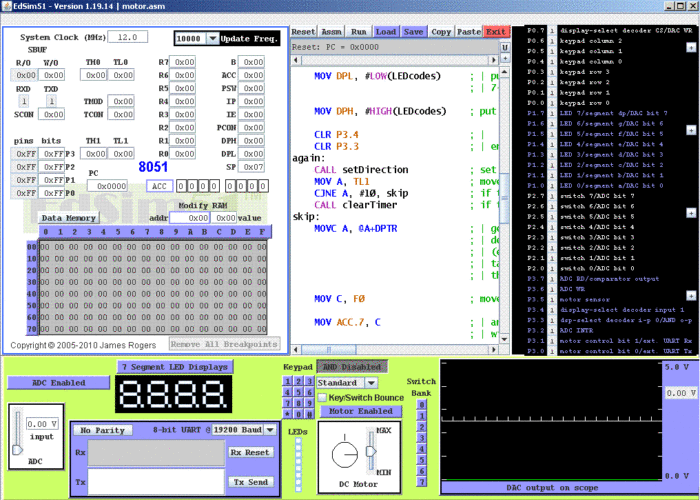Toggle the ADC Enabled button
Viewport: 700px width, 500px height.
[x=58, y=383]
